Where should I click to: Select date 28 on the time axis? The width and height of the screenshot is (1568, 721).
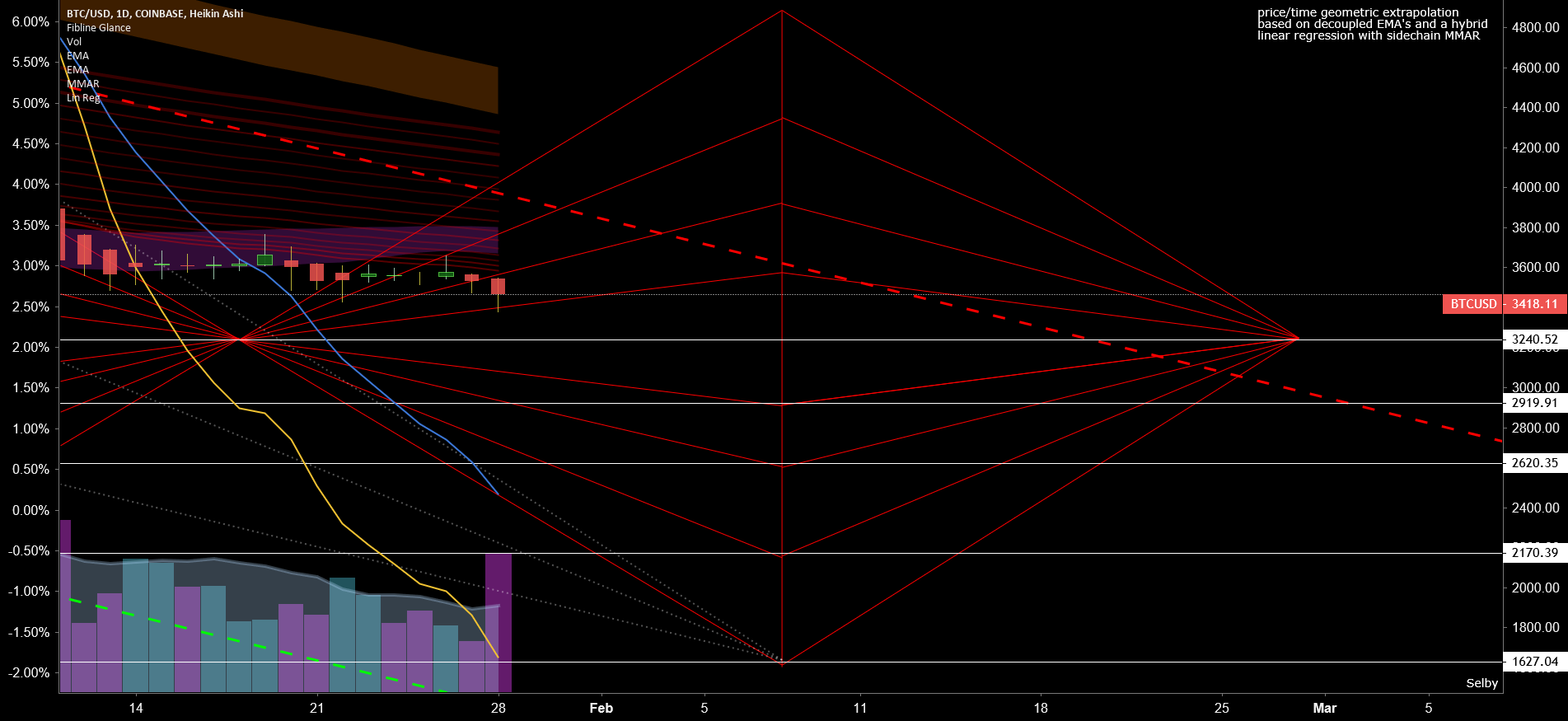pos(498,708)
